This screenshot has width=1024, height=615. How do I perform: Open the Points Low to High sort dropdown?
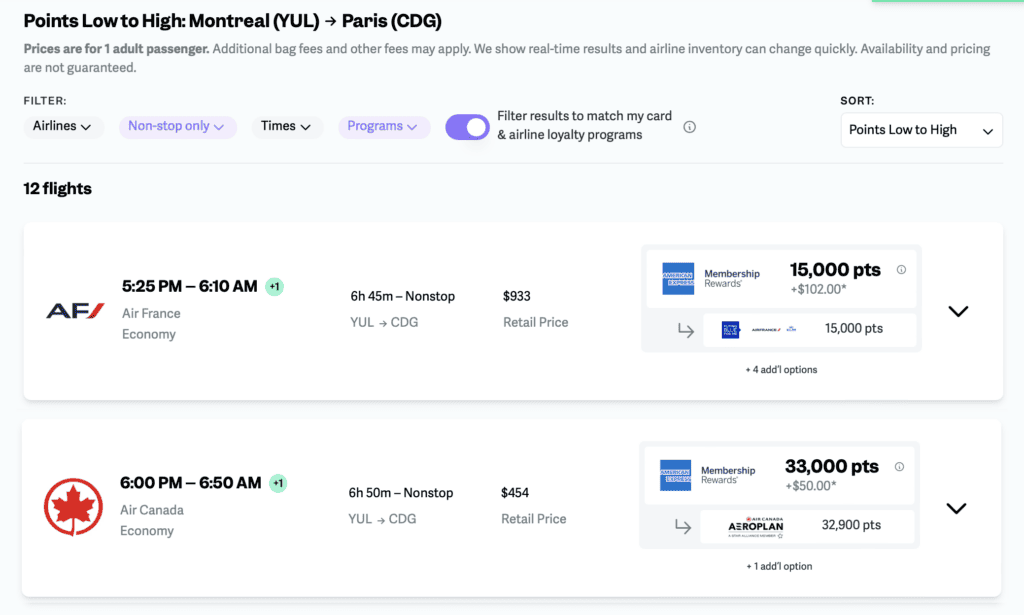click(921, 130)
